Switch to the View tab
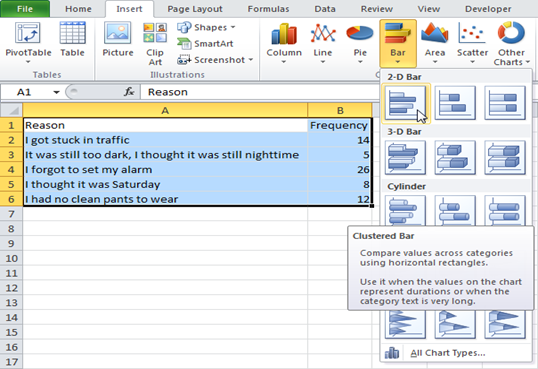 click(429, 9)
